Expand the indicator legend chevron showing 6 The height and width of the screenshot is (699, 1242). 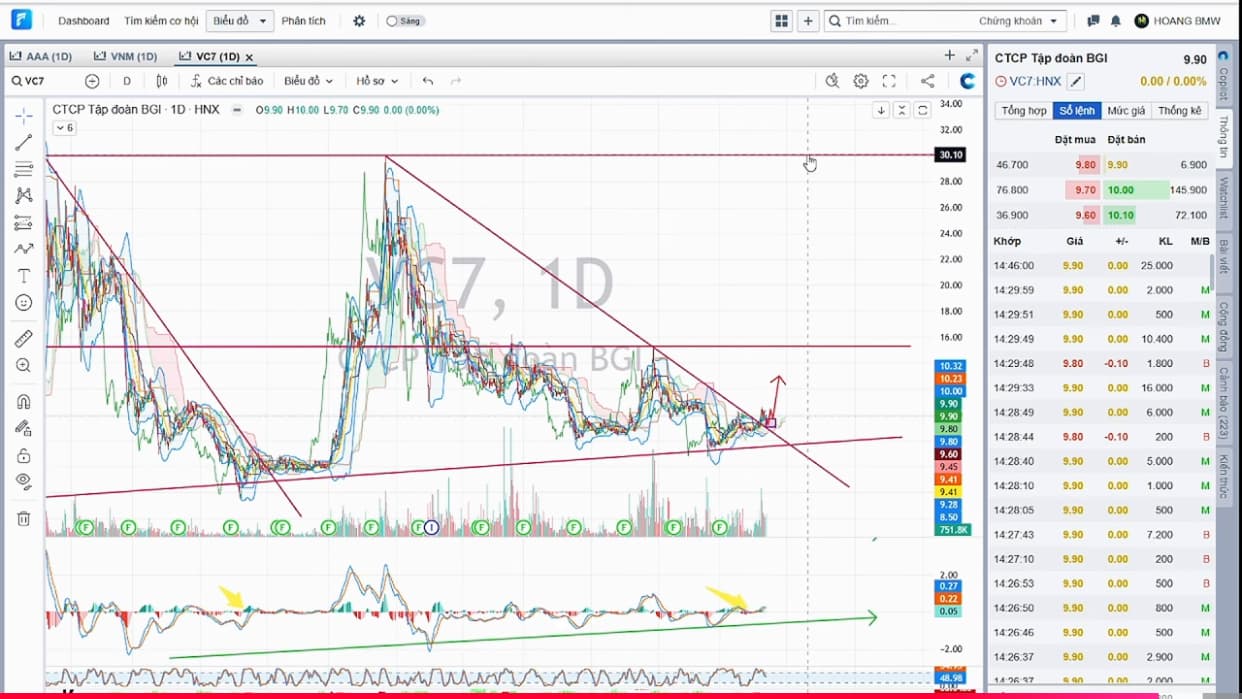click(x=63, y=128)
